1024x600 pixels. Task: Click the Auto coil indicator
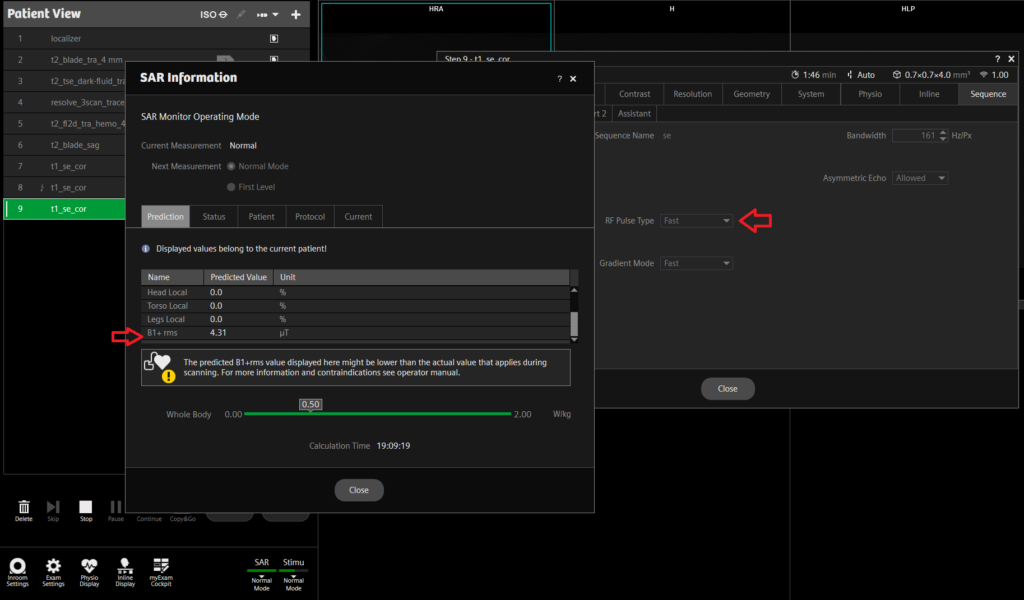click(861, 75)
